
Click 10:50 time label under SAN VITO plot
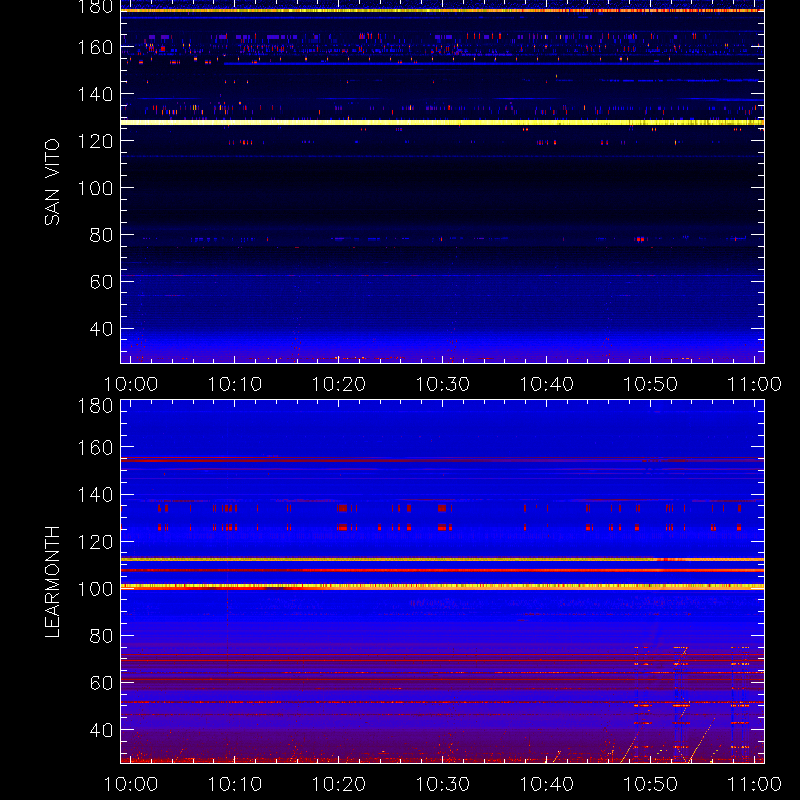tap(651, 384)
